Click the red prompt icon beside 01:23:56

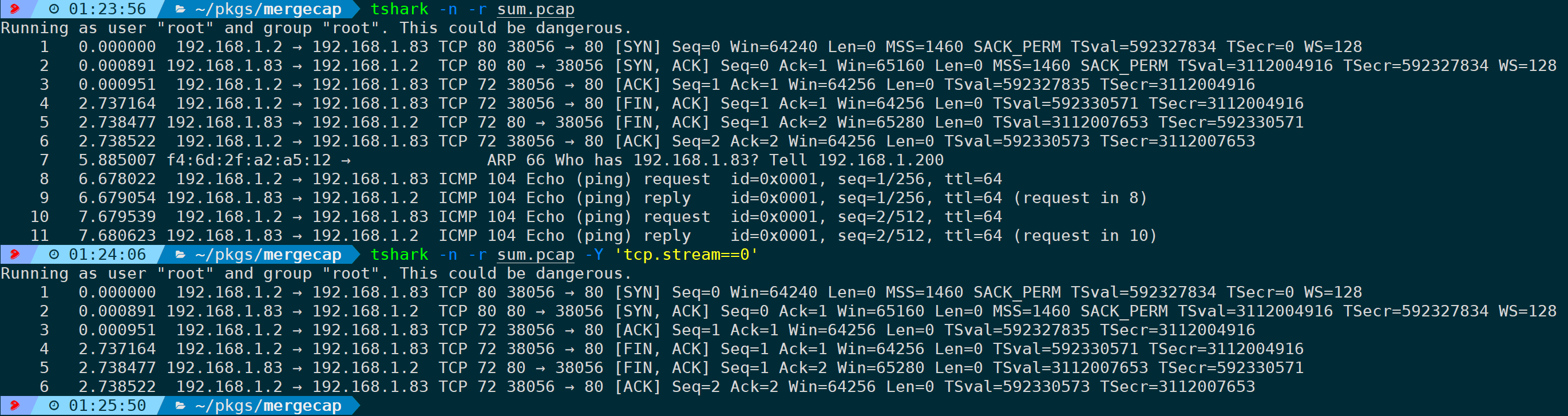click(15, 9)
